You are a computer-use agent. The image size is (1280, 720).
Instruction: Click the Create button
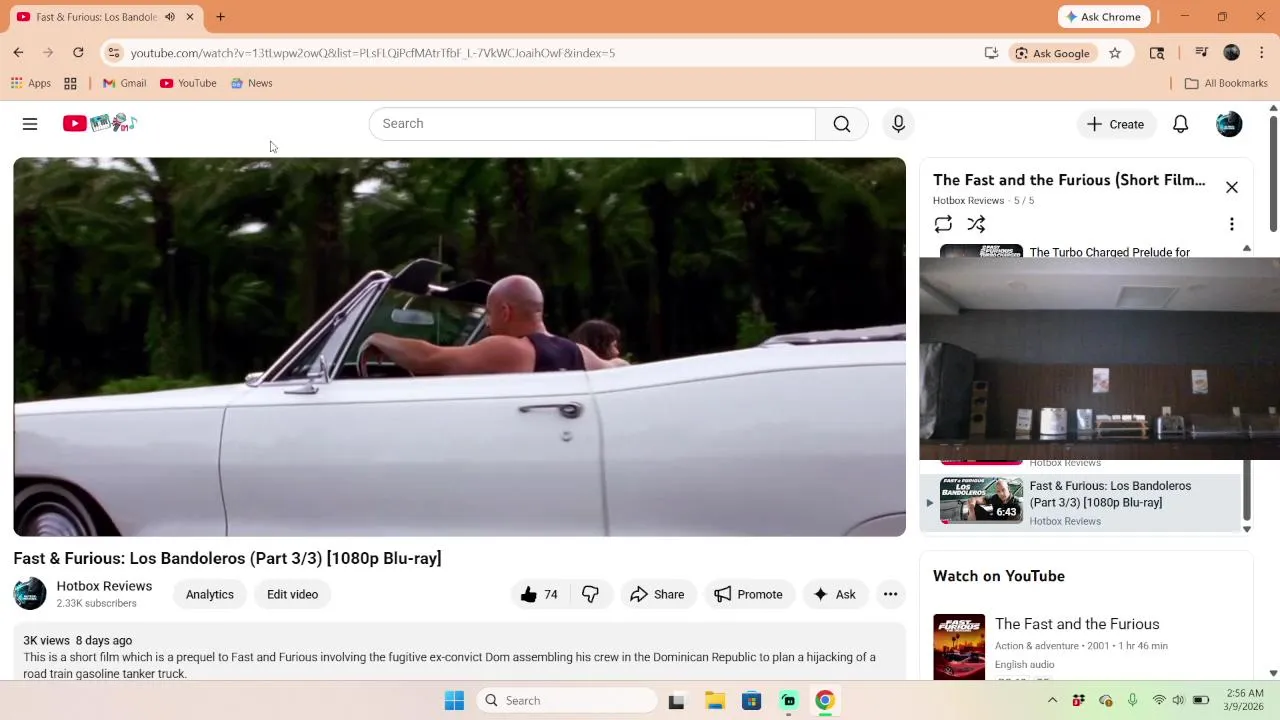click(x=1115, y=124)
